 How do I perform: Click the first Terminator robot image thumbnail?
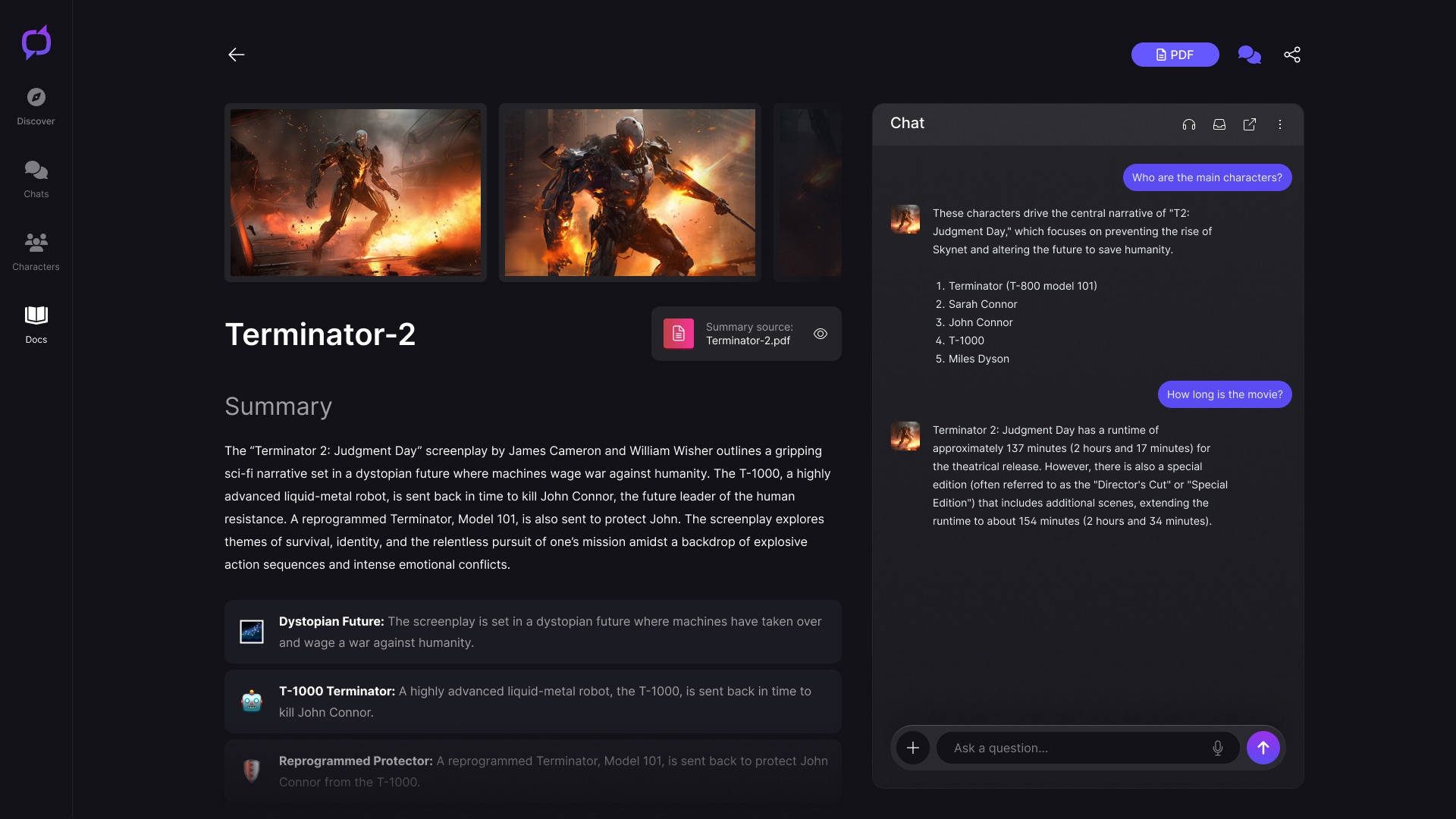point(355,193)
